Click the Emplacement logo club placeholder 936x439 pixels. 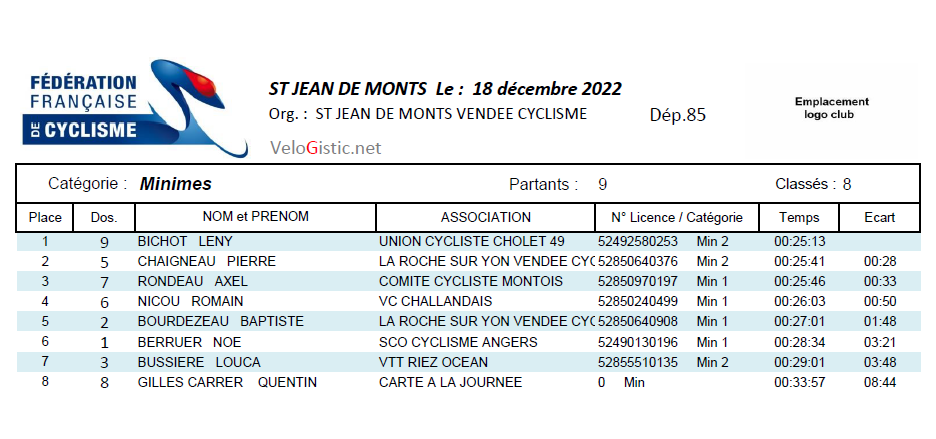(832, 108)
